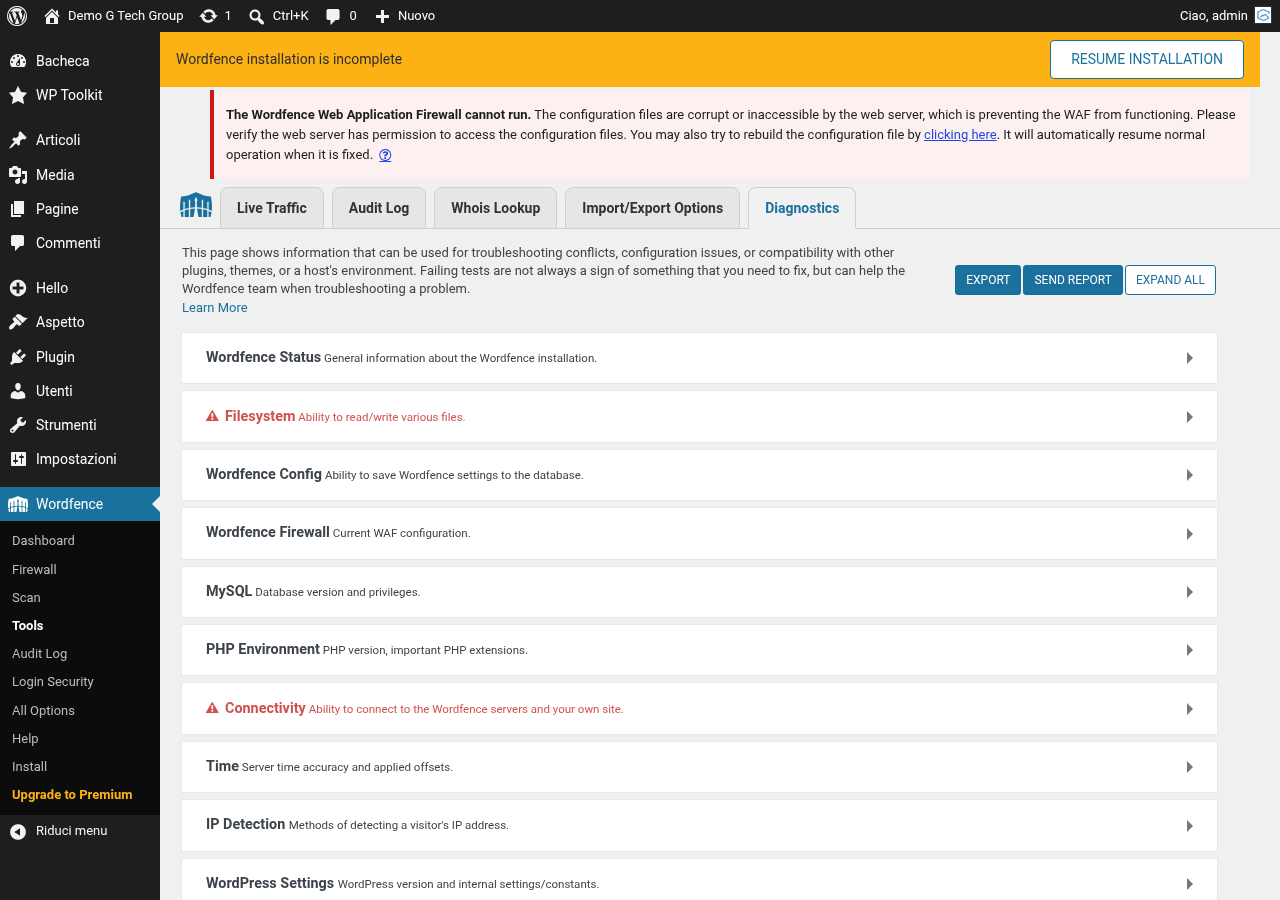Open the WordPress logo menu
Screen dimensions: 1280x900
17,16
